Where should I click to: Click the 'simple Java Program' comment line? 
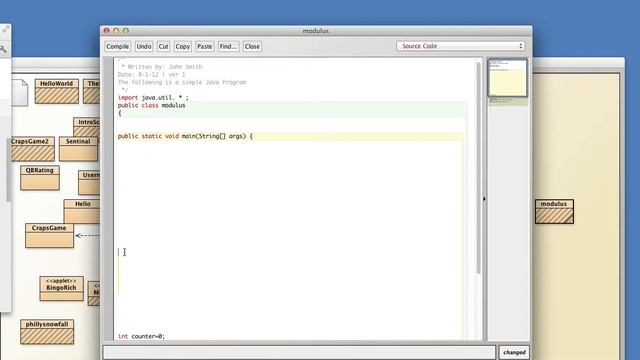pyautogui.click(x=182, y=82)
